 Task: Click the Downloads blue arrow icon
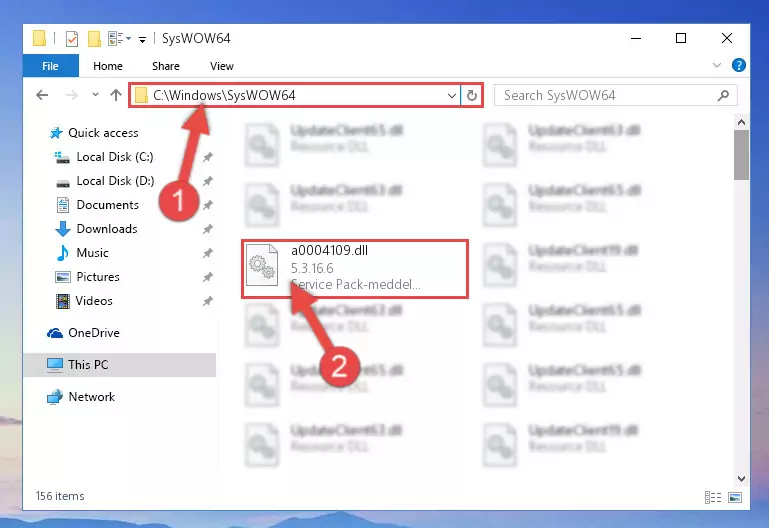tap(63, 229)
